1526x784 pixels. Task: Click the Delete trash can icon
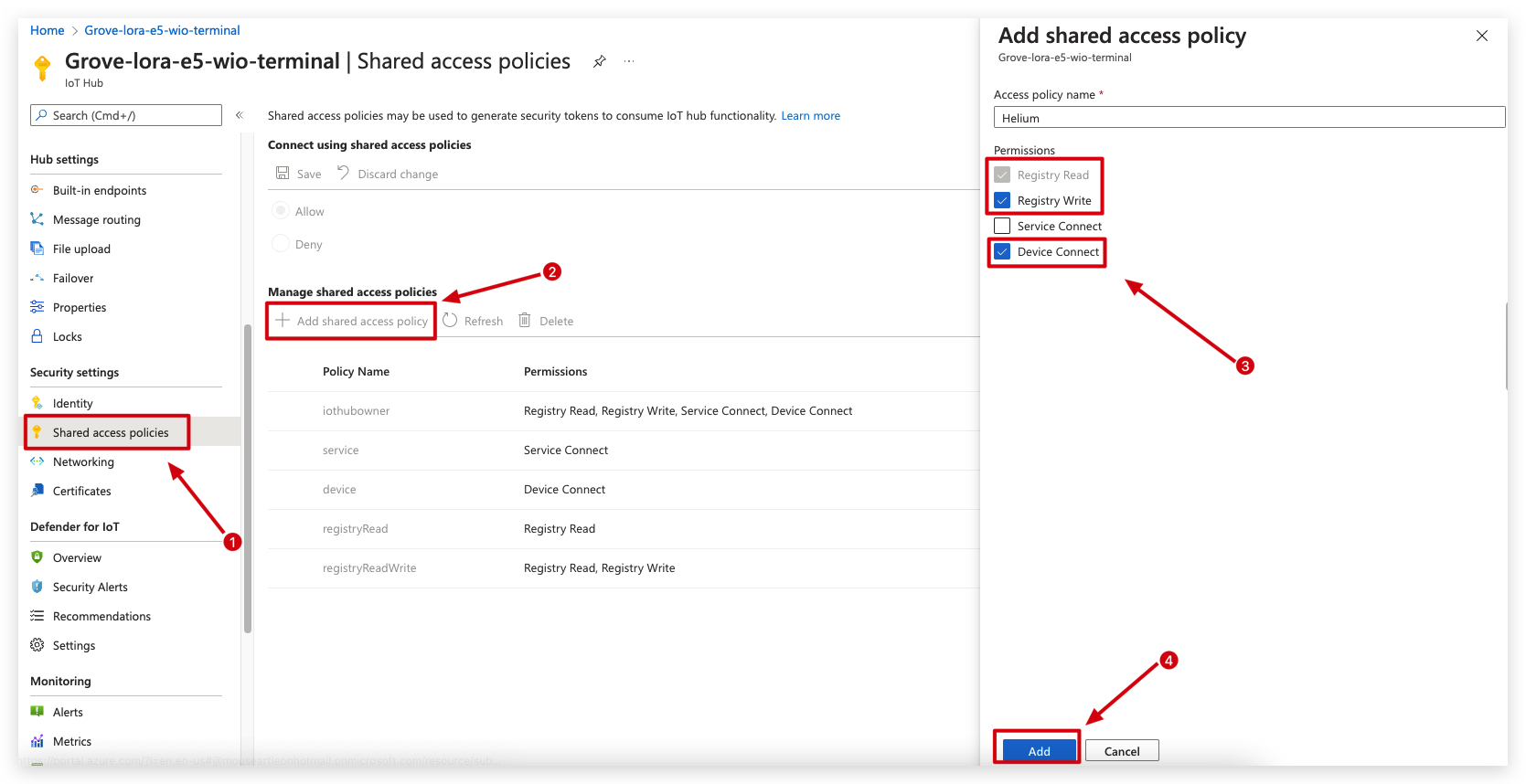coord(525,320)
